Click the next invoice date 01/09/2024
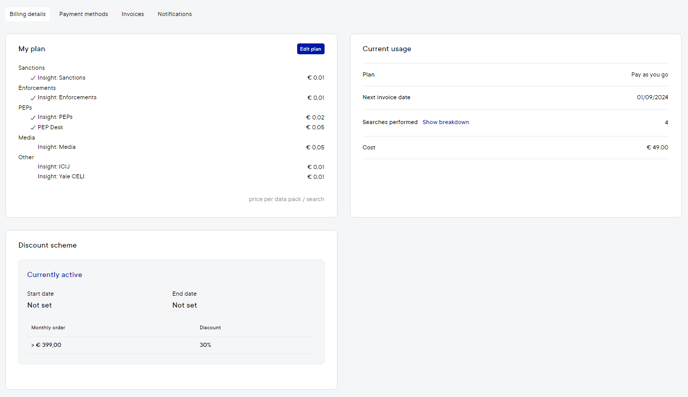 point(652,97)
